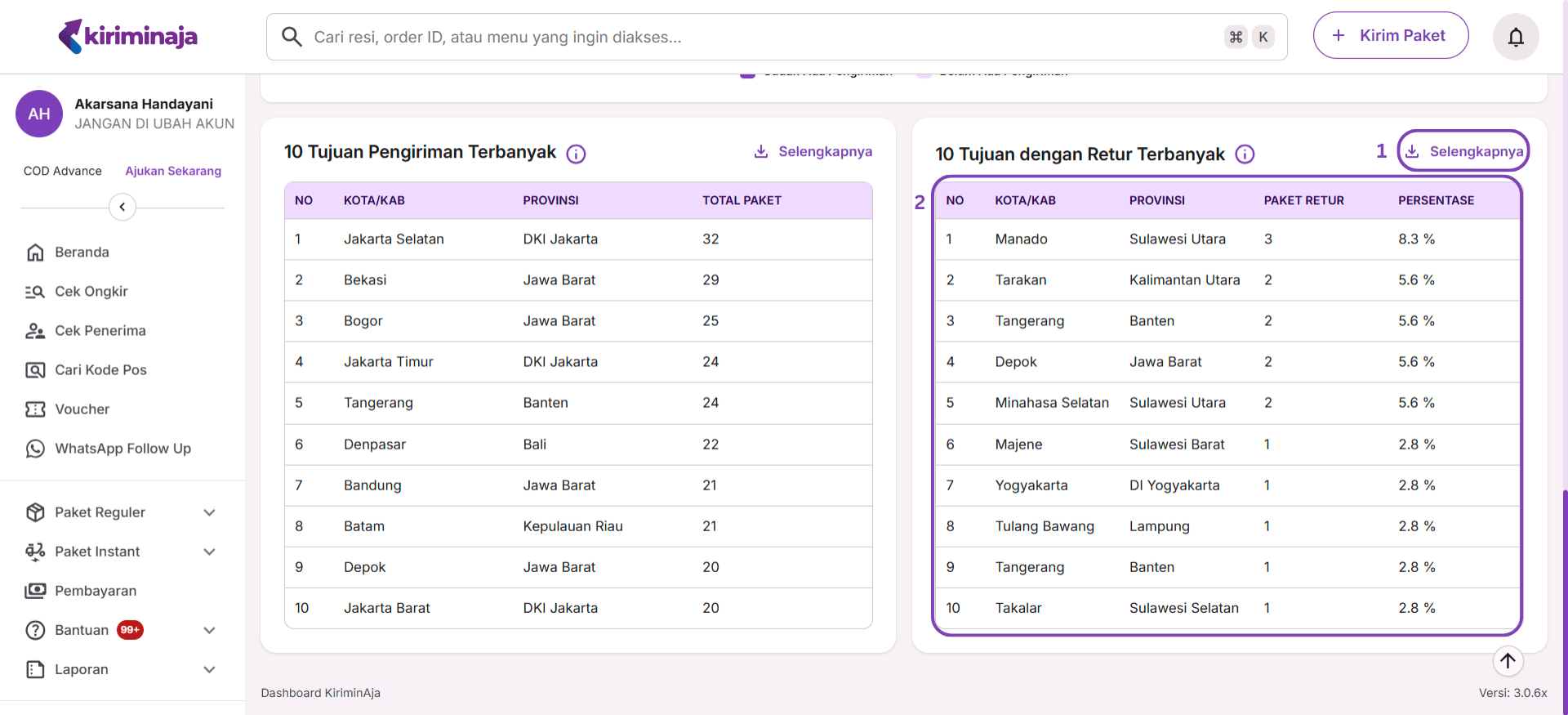Viewport: 1568px width, 715px height.
Task: Open the Cek Ongkir page
Action: (x=91, y=292)
